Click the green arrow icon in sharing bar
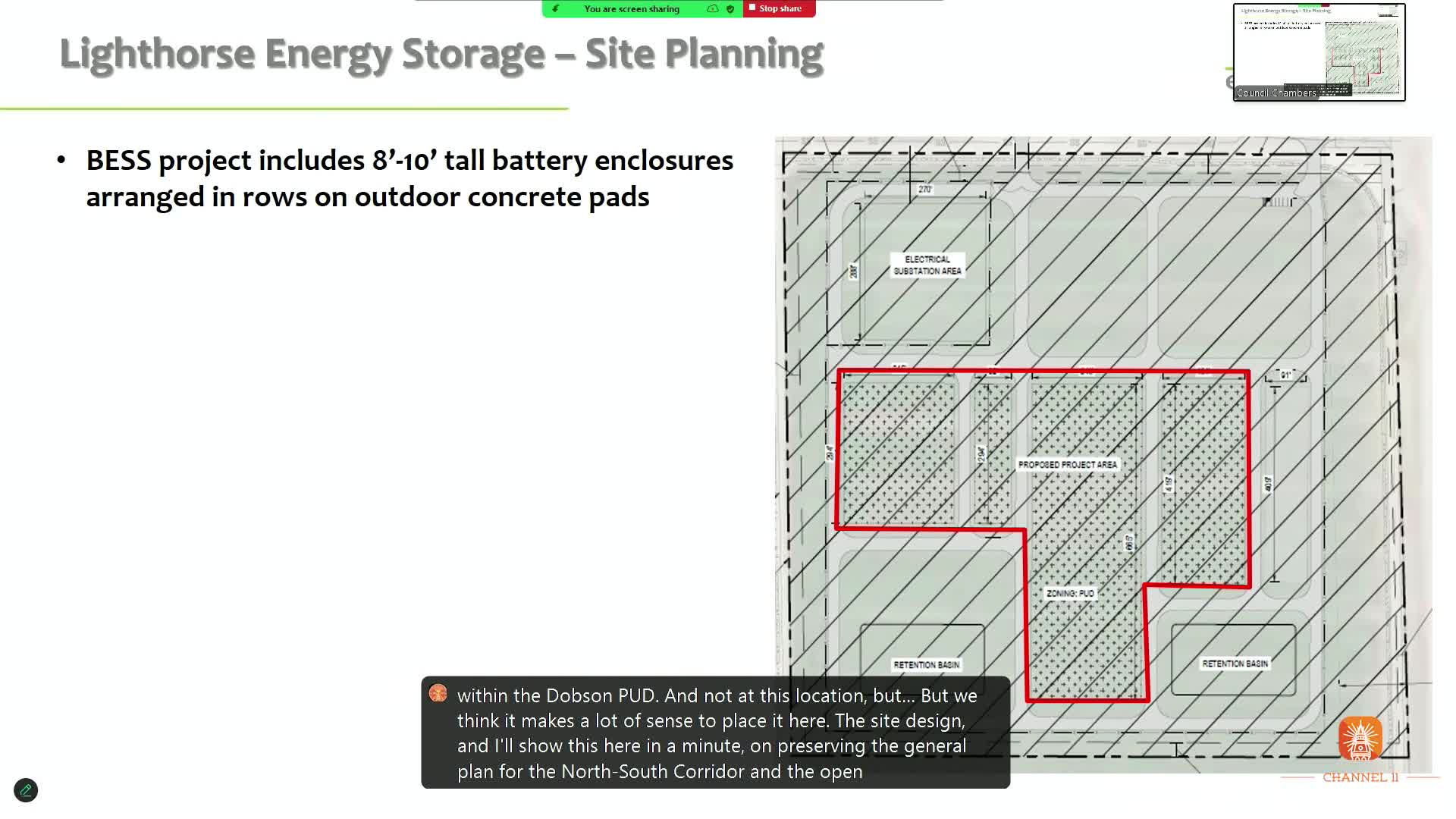Image resolution: width=1456 pixels, height=819 pixels. [556, 9]
